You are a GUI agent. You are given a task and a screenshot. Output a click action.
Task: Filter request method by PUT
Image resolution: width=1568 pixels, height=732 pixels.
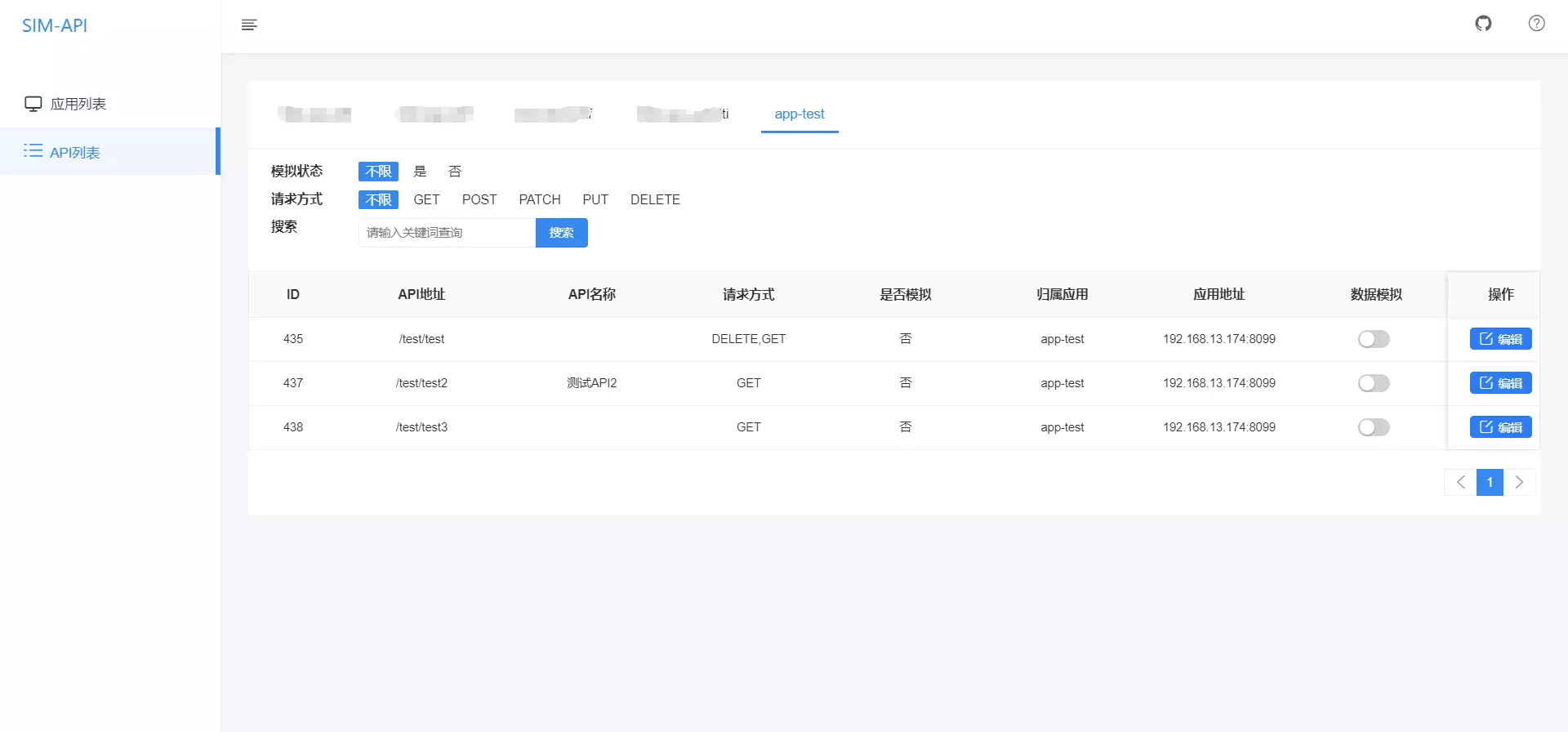595,199
